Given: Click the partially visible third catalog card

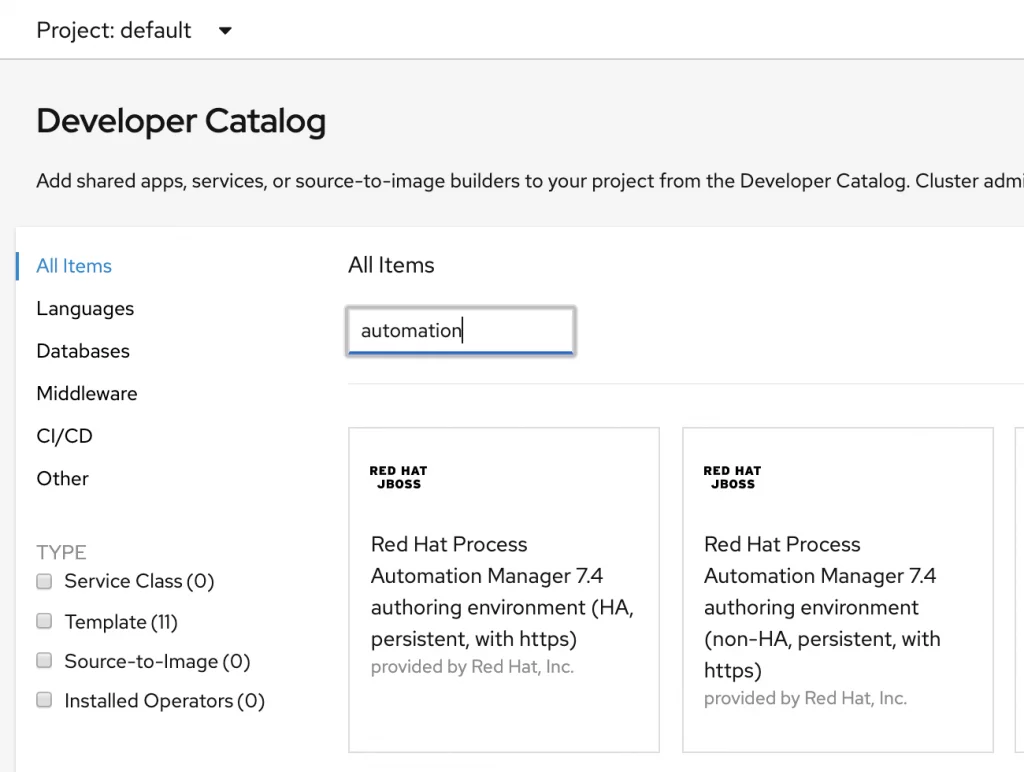Looking at the screenshot, I should [1019, 590].
